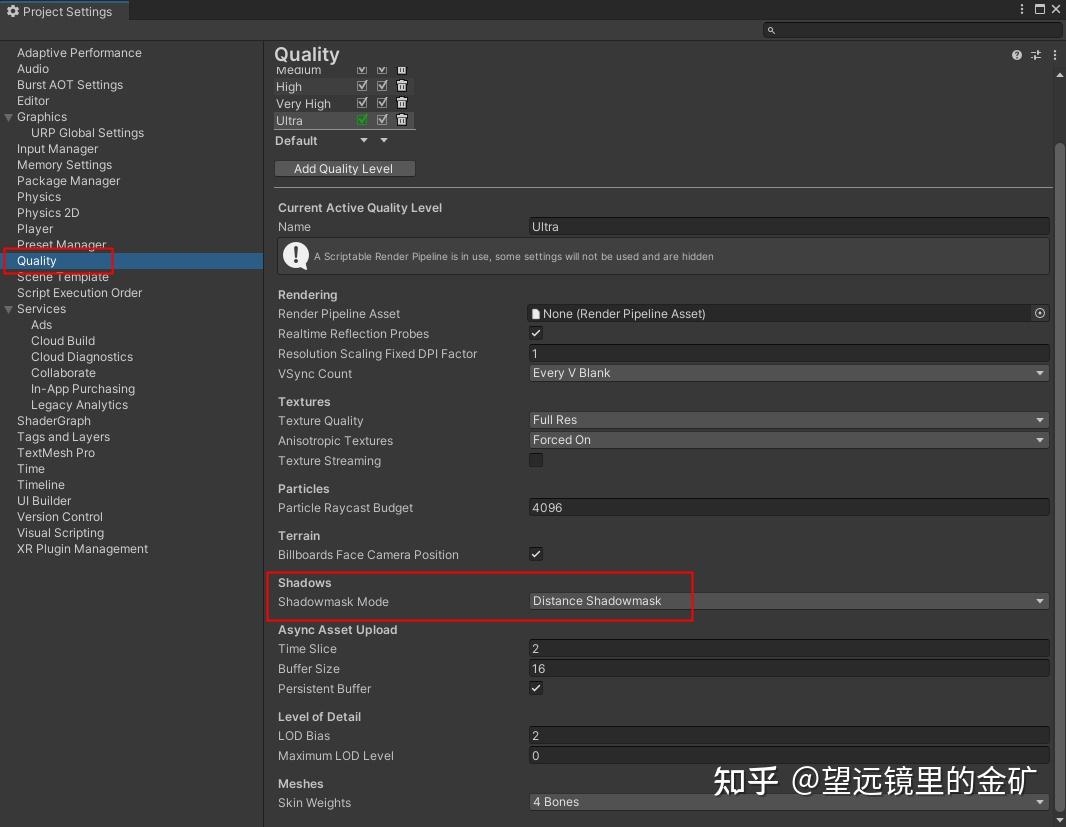Click the help icon in the Quality panel
1066x827 pixels.
(x=1016, y=55)
